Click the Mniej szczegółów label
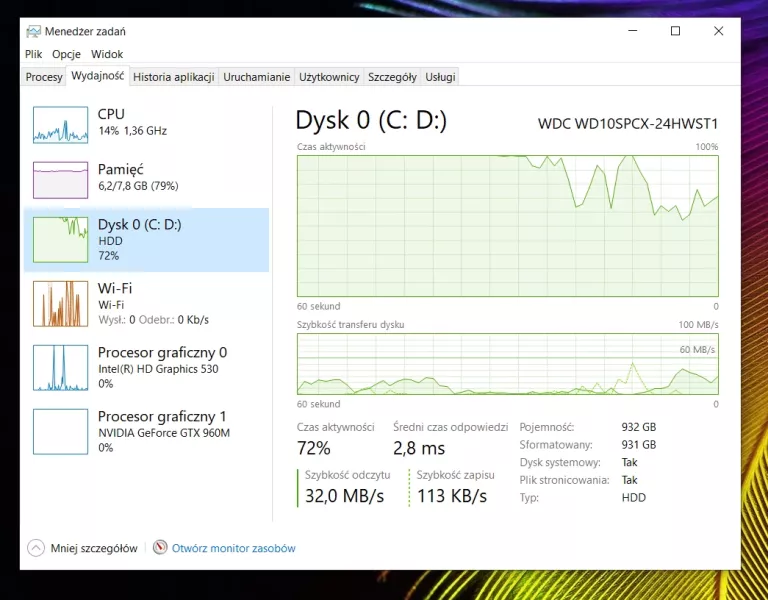The width and height of the screenshot is (768, 600). 94,548
